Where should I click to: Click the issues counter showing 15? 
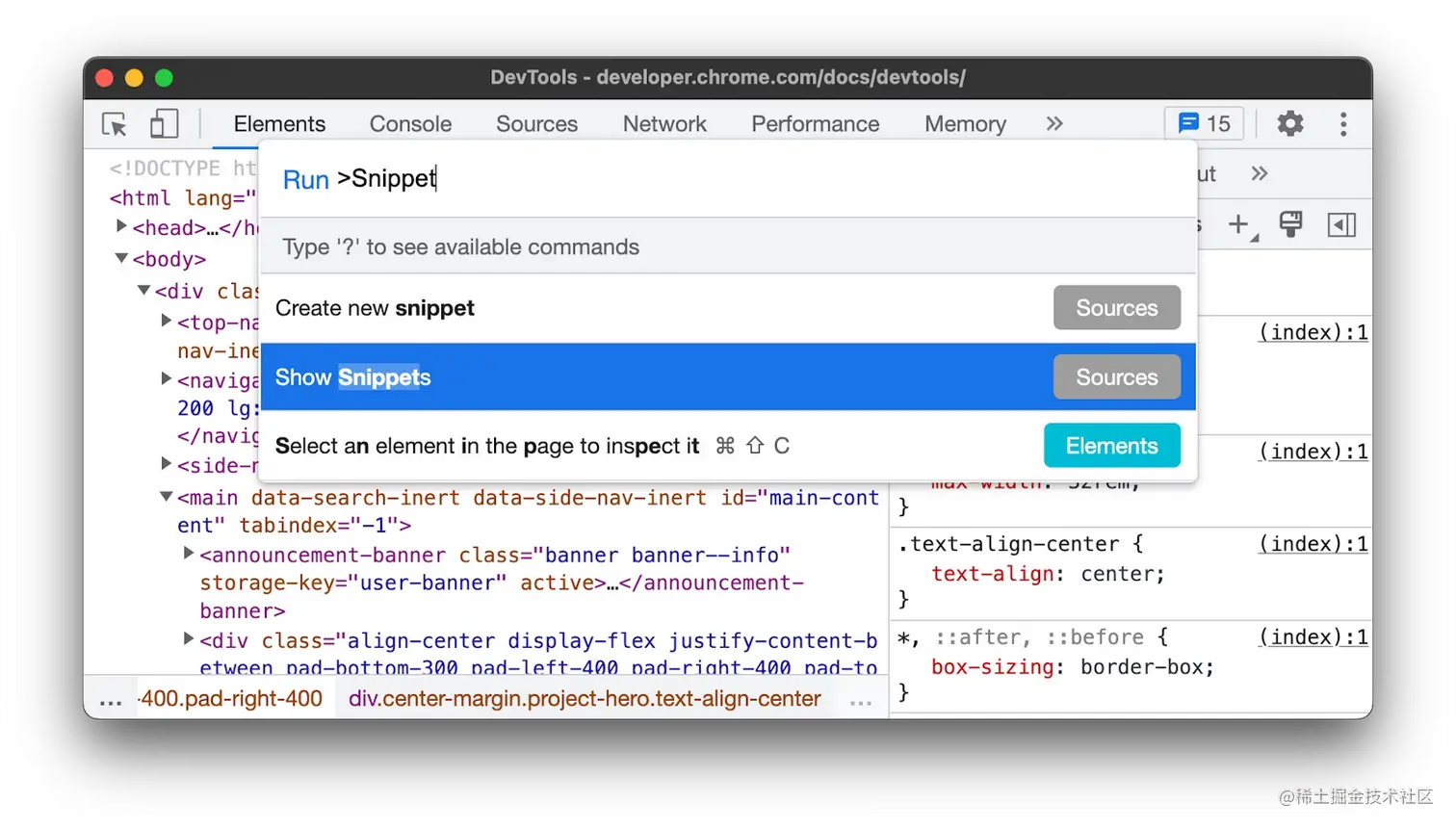(x=1205, y=123)
